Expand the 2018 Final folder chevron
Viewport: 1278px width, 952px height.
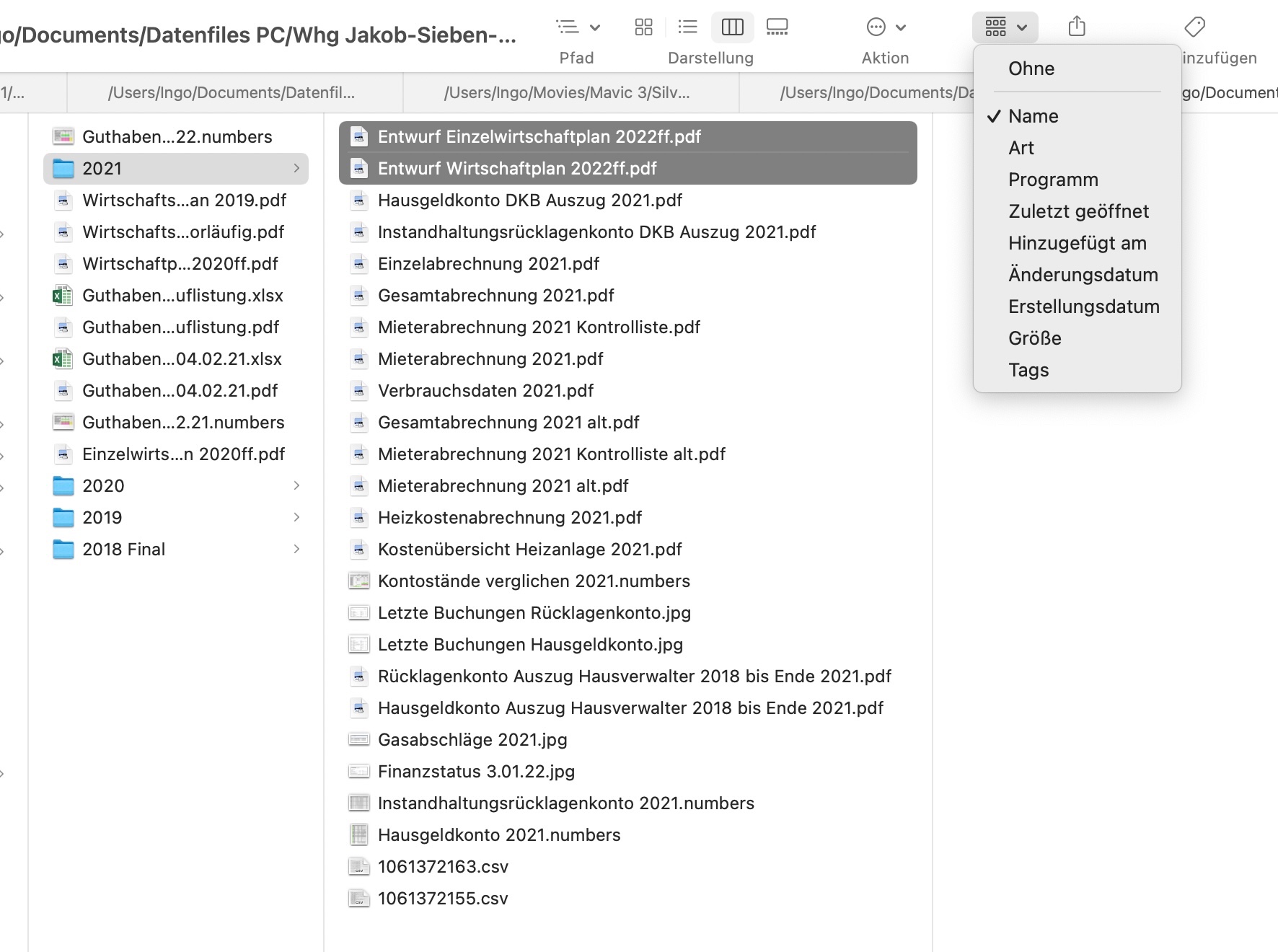296,549
